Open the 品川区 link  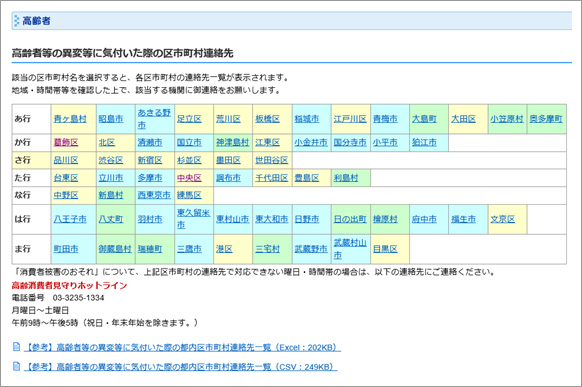click(x=66, y=160)
